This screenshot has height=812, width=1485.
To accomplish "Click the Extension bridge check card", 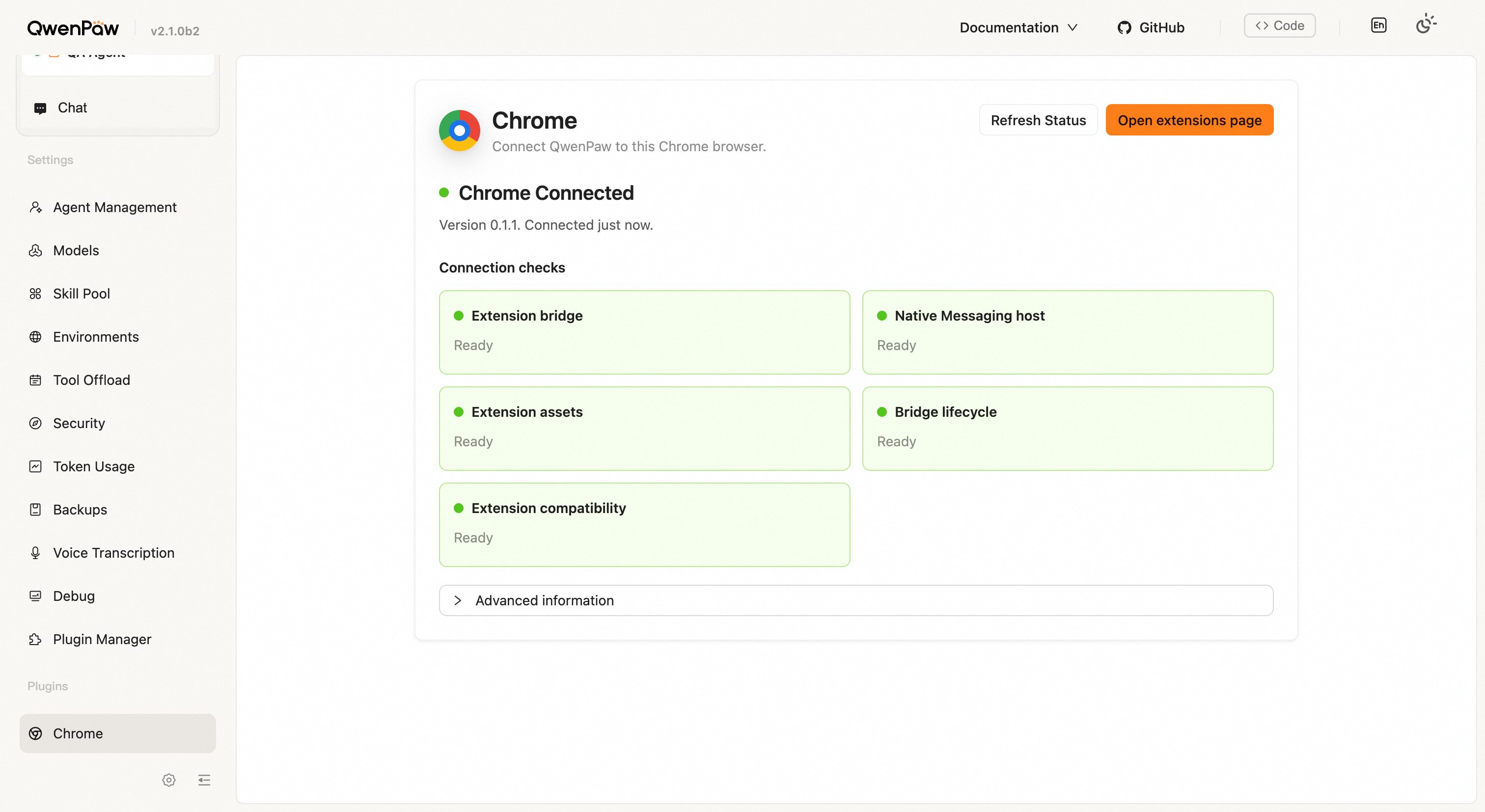I will pyautogui.click(x=644, y=332).
